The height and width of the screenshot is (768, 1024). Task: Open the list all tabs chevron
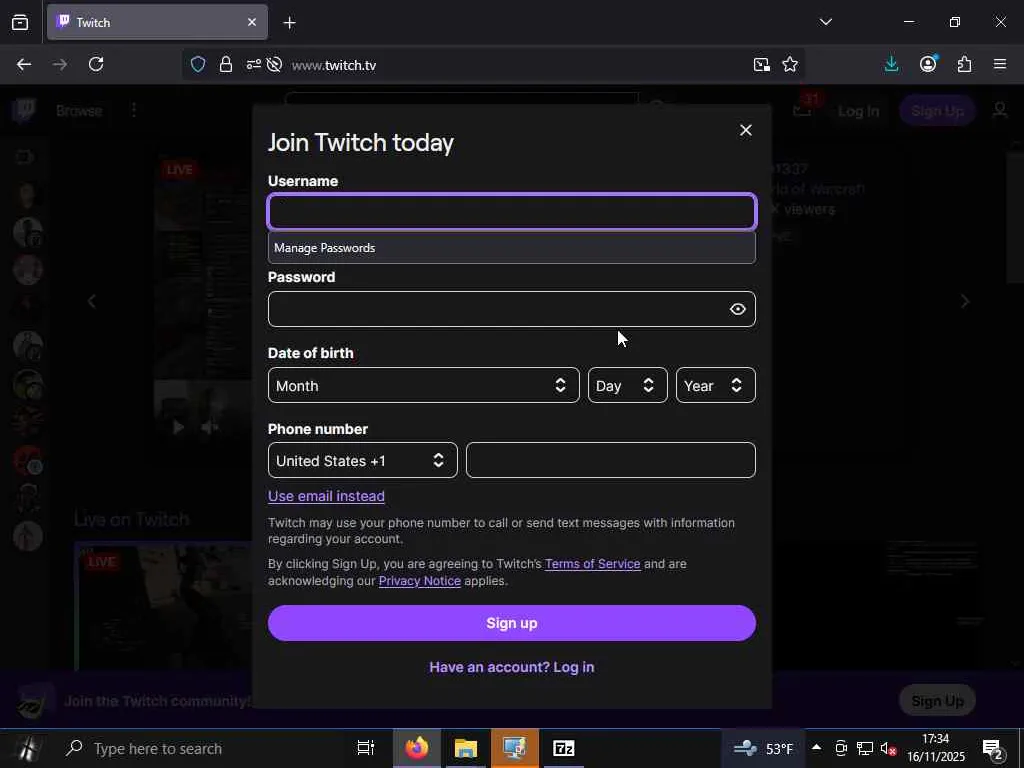pos(825,22)
